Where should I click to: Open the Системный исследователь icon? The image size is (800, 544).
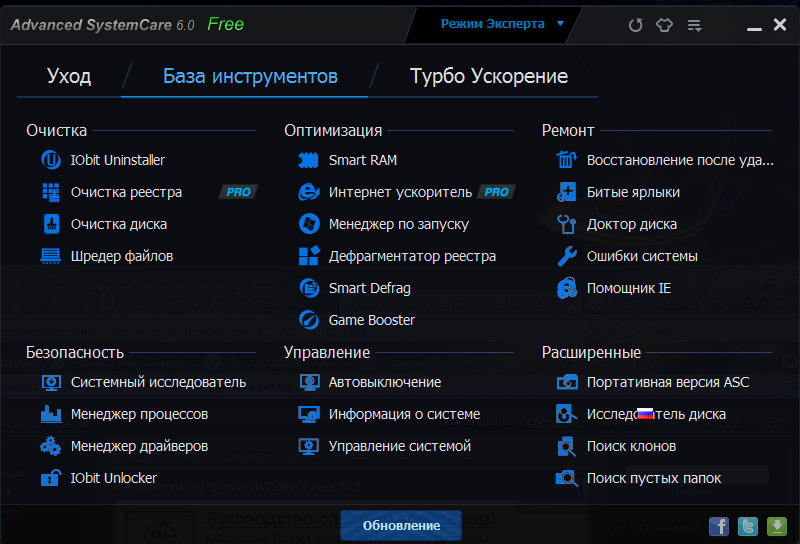point(51,382)
